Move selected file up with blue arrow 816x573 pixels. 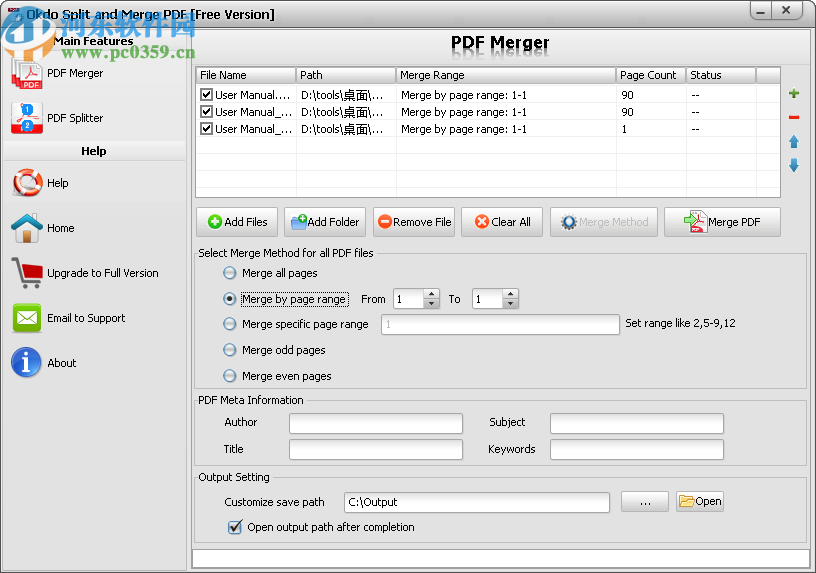pos(794,142)
